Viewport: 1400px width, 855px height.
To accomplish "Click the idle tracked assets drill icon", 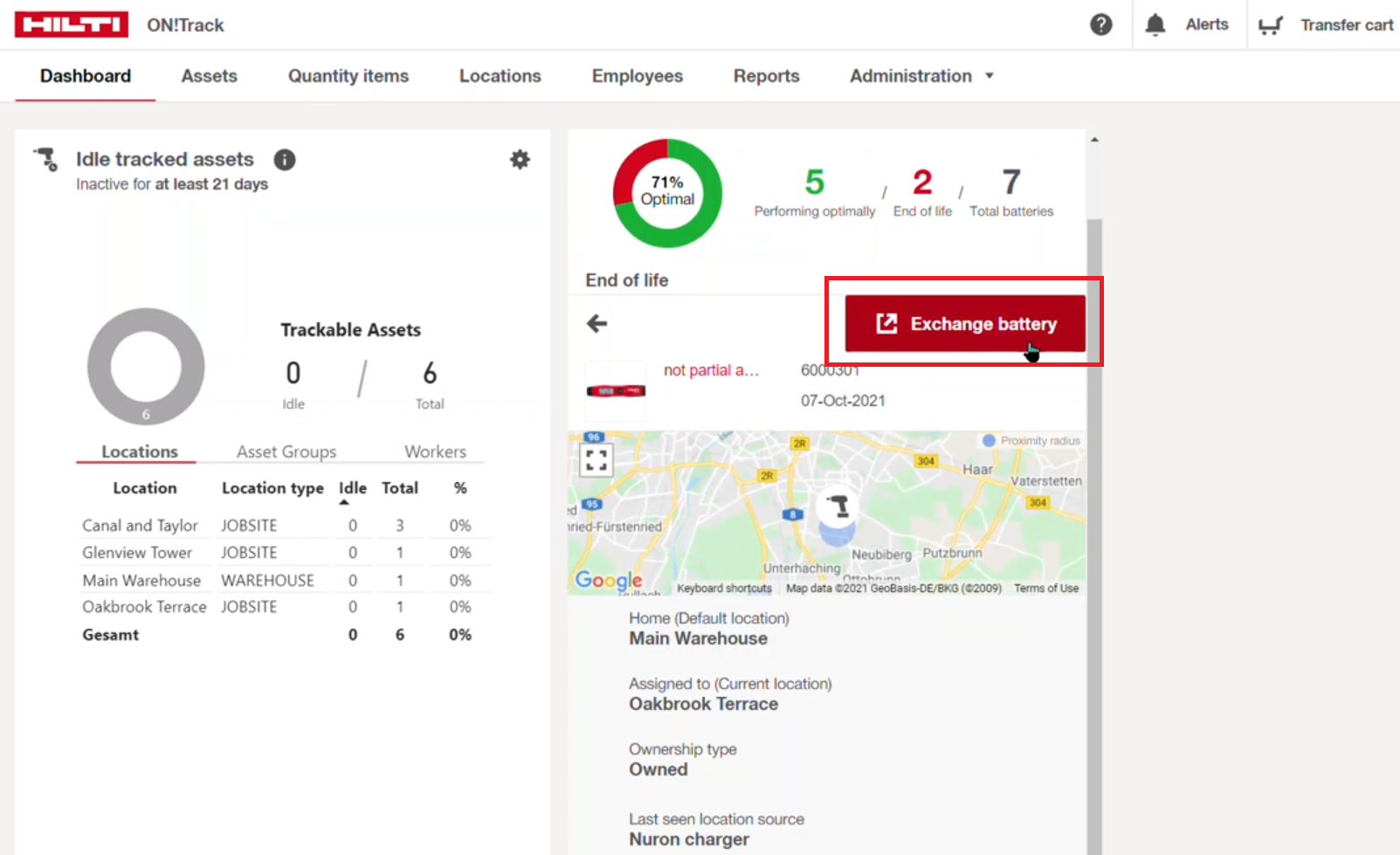I will tap(46, 160).
